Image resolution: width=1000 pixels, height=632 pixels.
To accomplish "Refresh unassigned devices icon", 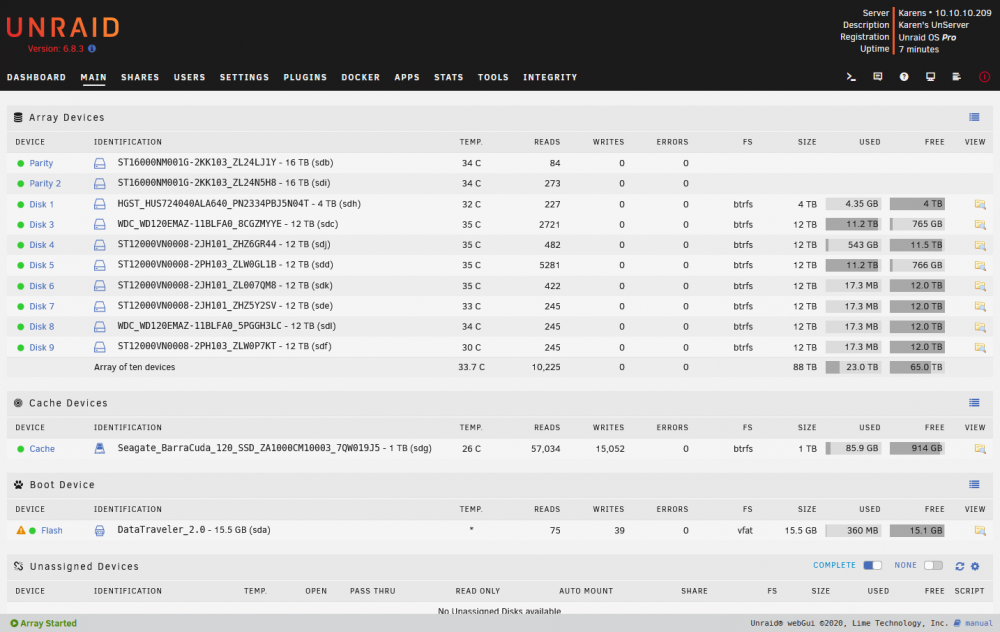I will click(x=959, y=566).
